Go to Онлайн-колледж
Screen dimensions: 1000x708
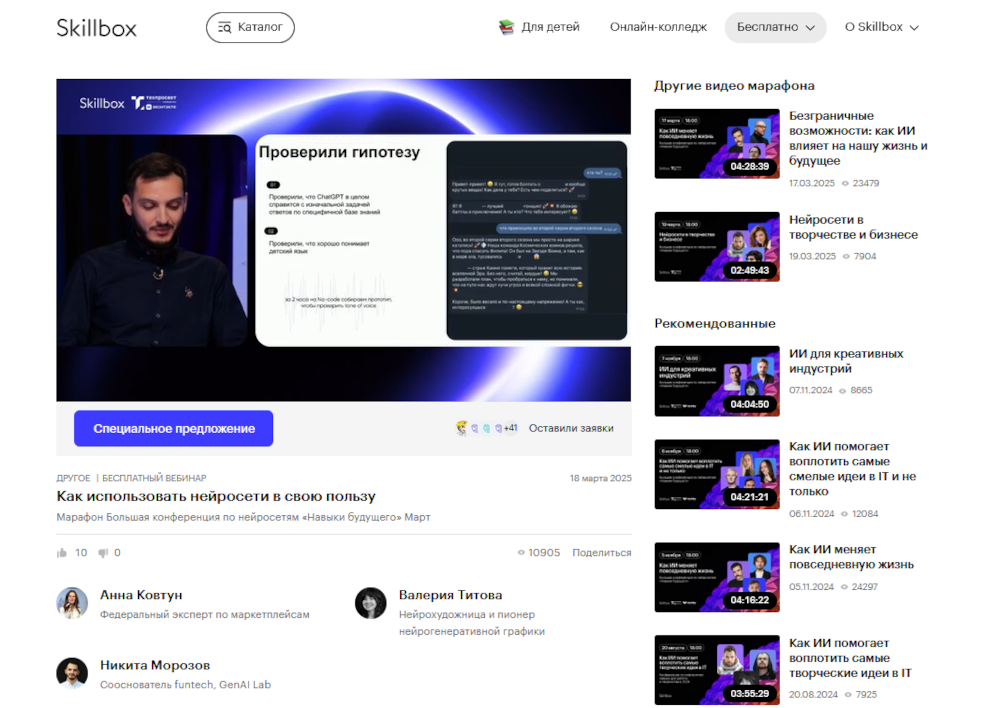658,27
